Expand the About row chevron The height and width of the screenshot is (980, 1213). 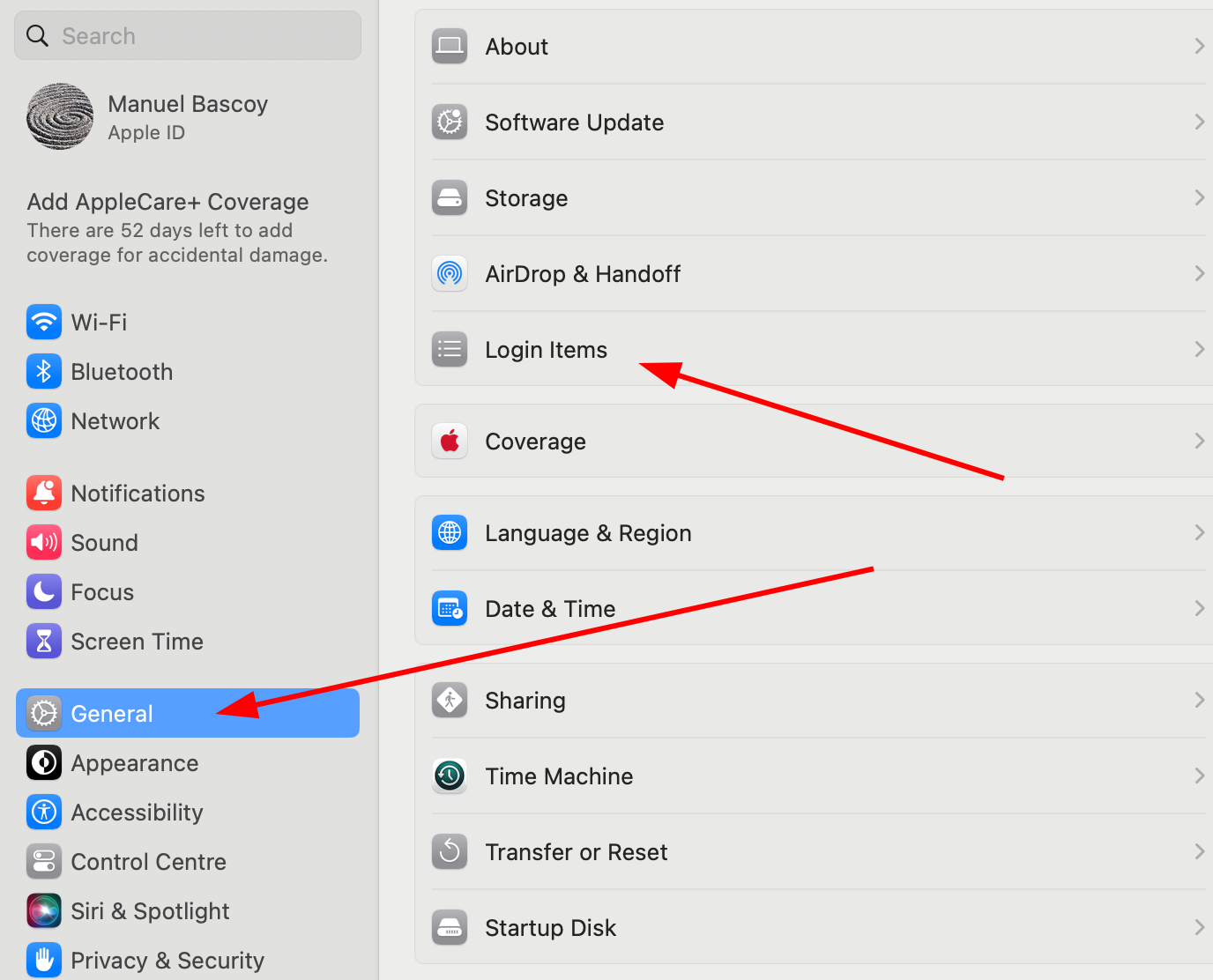1199,47
